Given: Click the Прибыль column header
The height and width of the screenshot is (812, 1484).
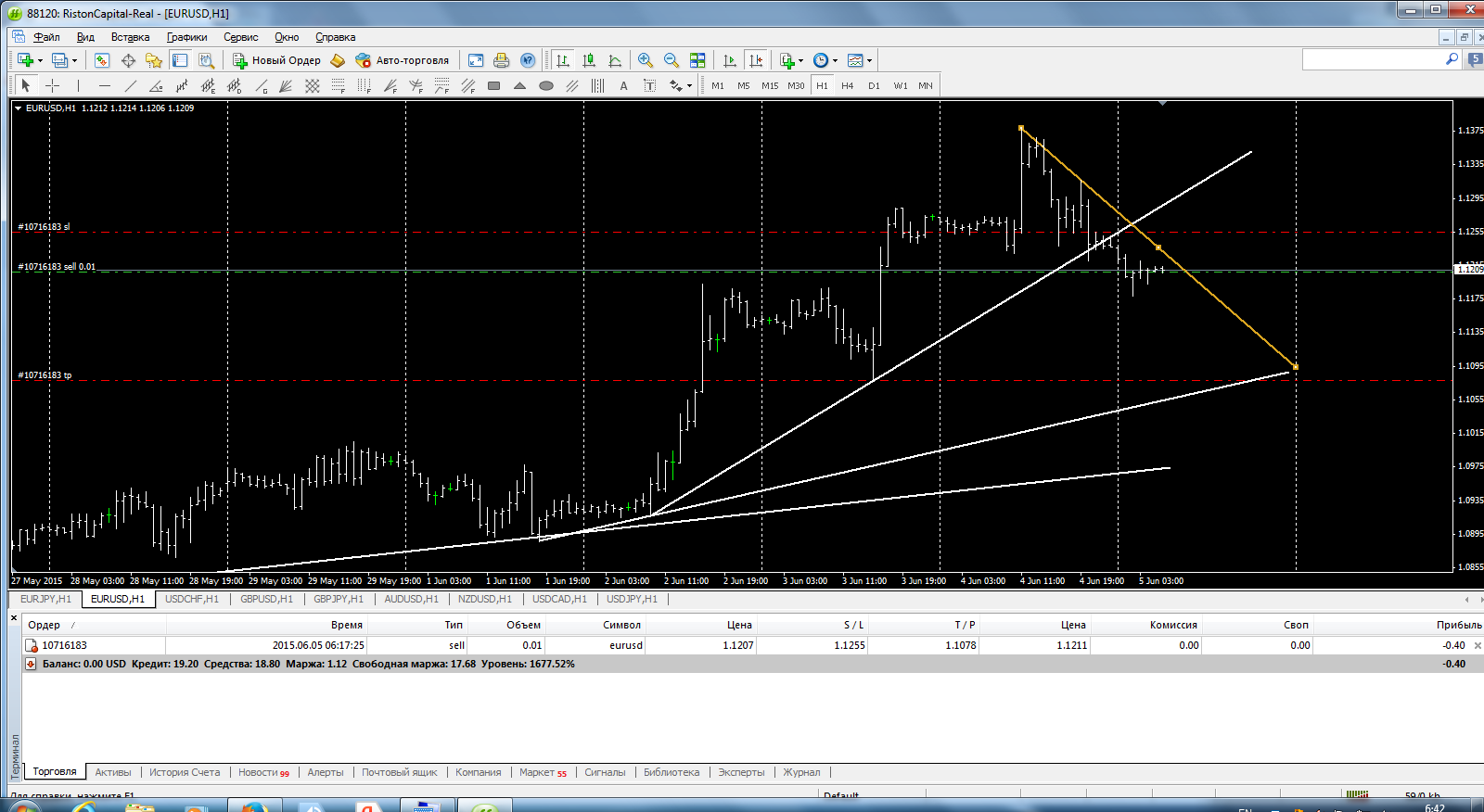Looking at the screenshot, I should 1458,625.
